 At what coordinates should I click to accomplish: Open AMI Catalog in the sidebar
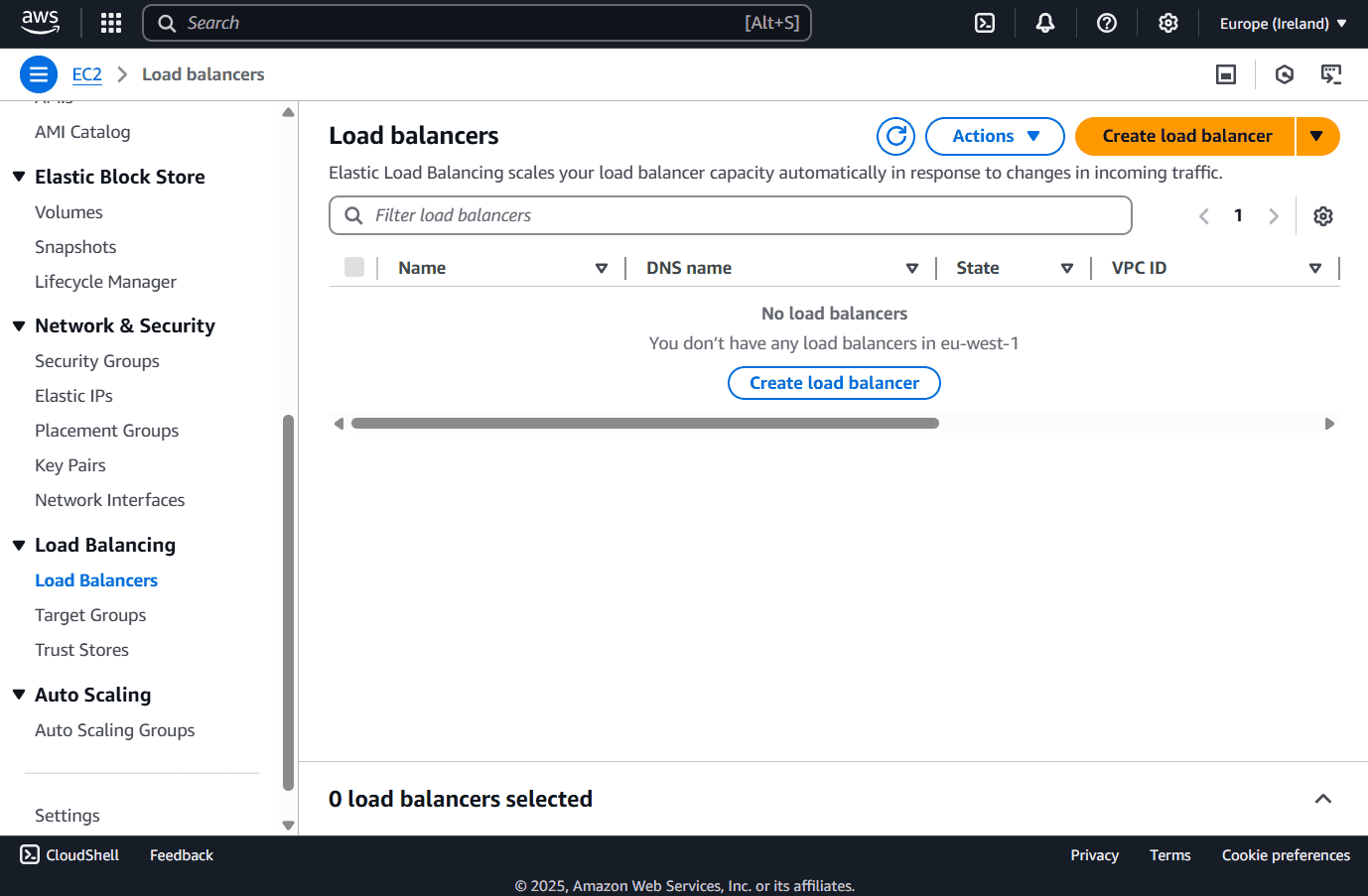[x=82, y=132]
